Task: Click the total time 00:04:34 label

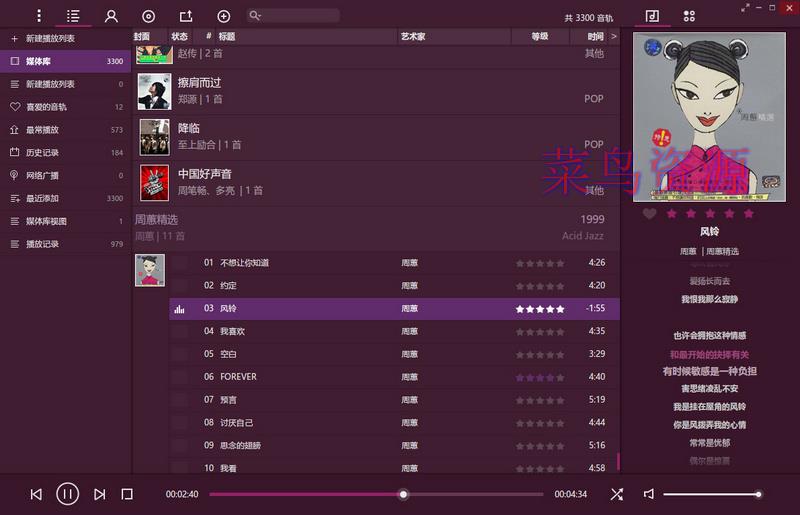Action: [x=570, y=494]
